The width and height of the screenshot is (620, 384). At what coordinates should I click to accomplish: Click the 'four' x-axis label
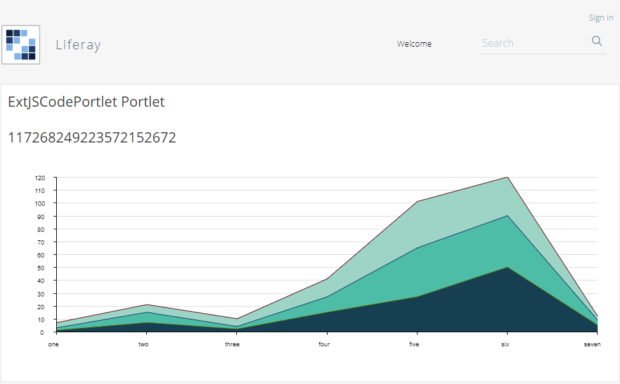(x=324, y=344)
